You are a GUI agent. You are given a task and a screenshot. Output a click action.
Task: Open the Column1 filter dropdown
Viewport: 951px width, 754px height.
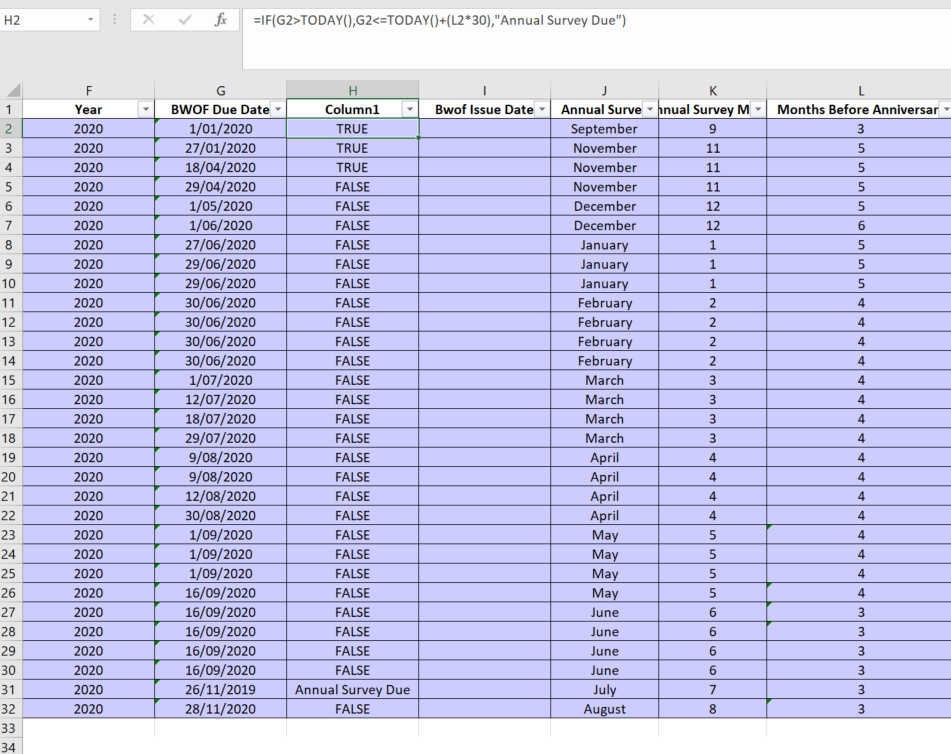click(x=410, y=109)
